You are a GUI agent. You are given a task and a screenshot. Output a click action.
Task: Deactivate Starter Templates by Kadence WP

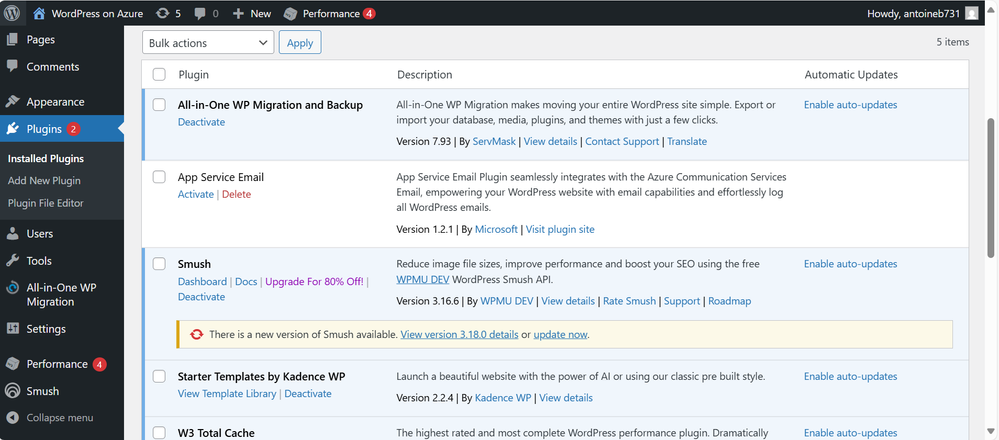[x=308, y=394]
